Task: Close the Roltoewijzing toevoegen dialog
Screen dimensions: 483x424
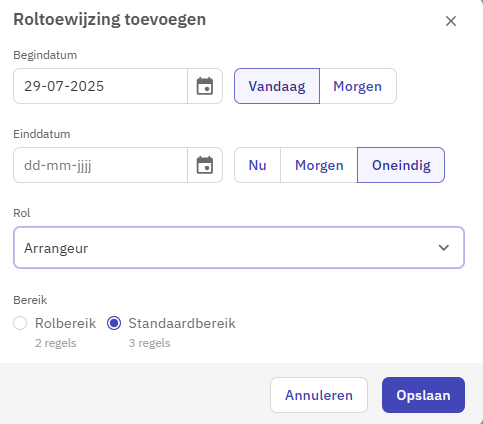Action: click(x=451, y=21)
